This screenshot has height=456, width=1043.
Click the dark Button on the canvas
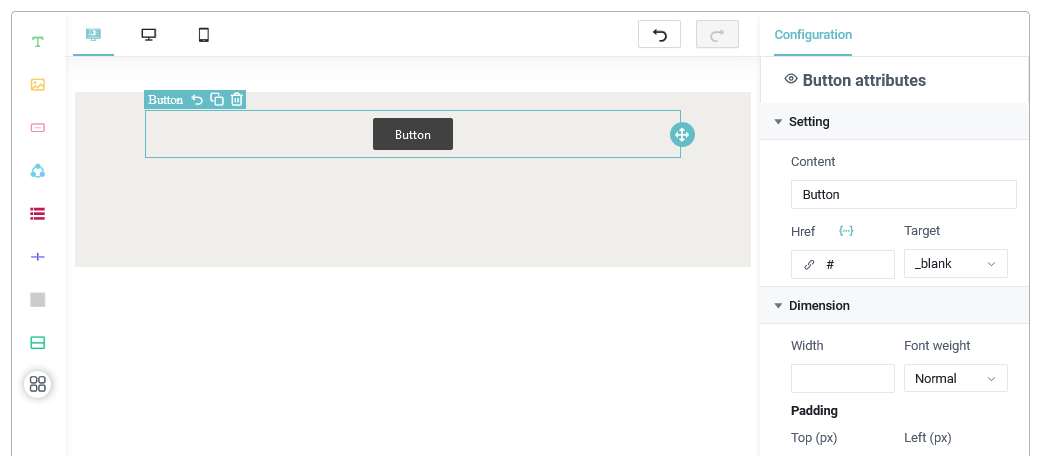(413, 135)
